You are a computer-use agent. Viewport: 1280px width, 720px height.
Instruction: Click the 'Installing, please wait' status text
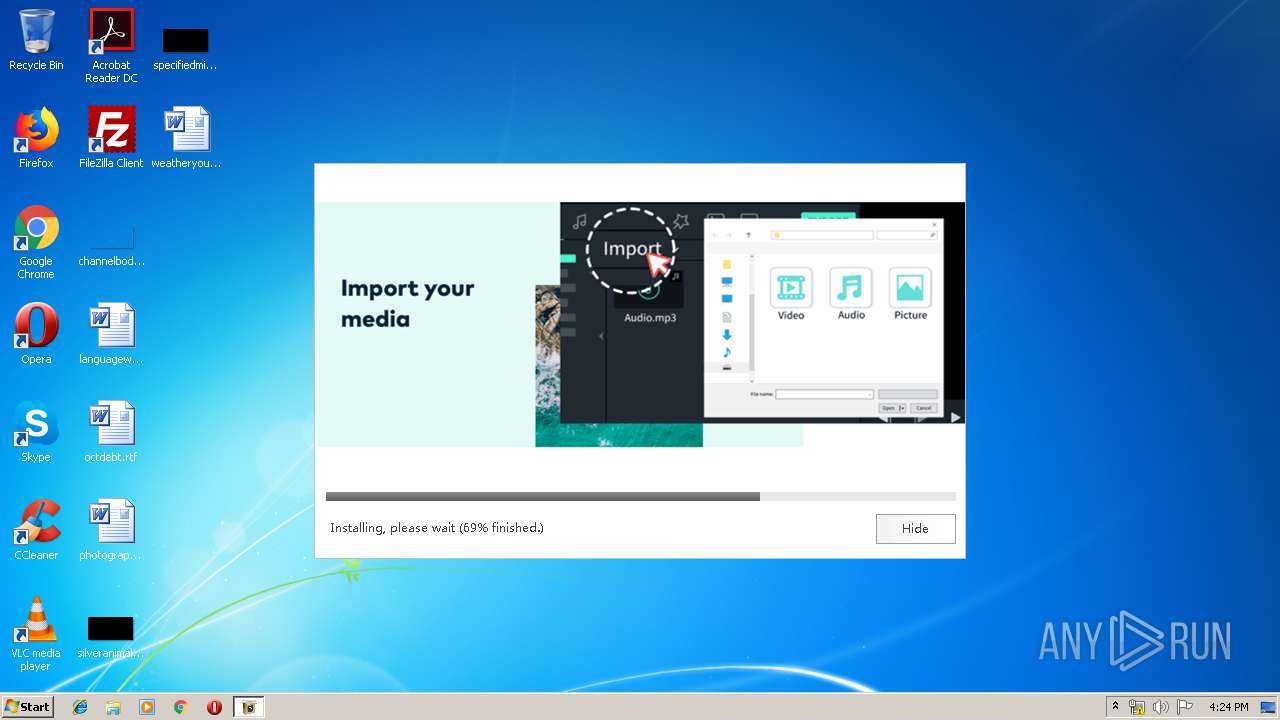437,528
